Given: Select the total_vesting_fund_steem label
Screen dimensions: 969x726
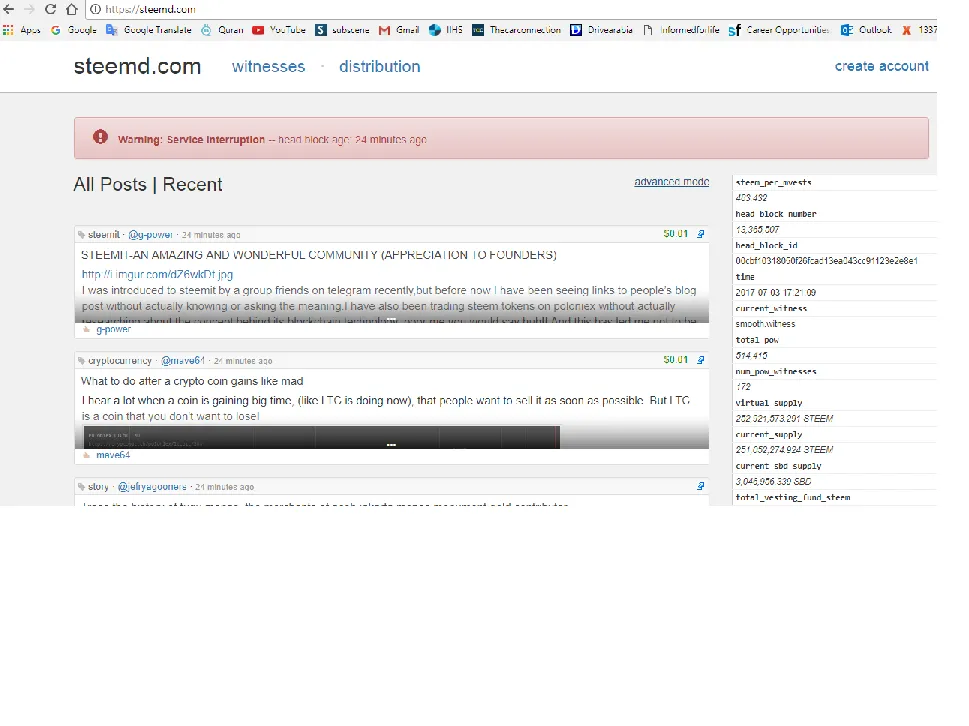Looking at the screenshot, I should click(793, 497).
